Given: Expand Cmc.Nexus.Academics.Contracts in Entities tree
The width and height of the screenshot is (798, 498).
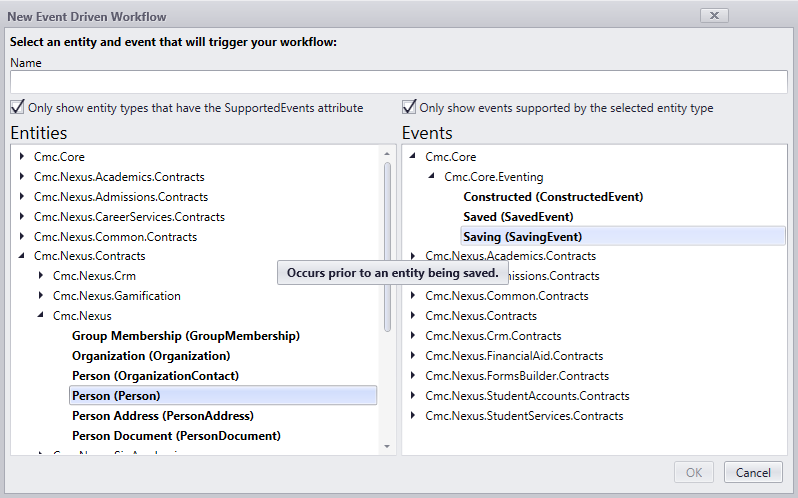Looking at the screenshot, I should coord(22,177).
